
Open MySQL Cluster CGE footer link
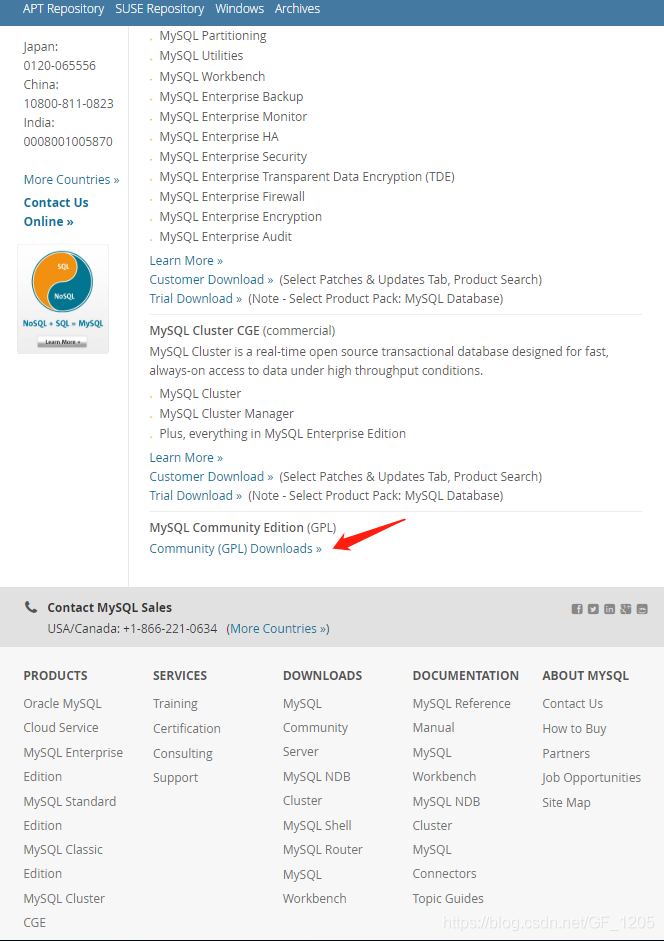pos(64,910)
